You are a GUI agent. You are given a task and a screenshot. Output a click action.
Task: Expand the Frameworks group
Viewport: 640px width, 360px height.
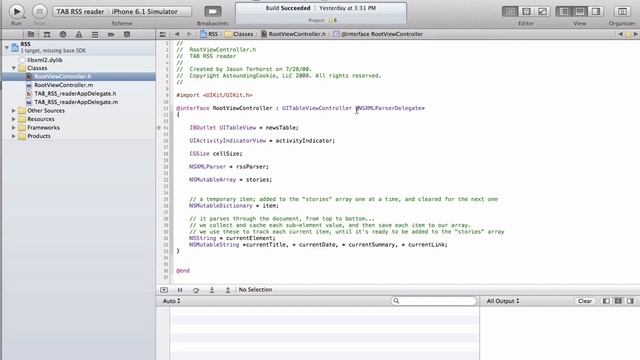pos(14,128)
